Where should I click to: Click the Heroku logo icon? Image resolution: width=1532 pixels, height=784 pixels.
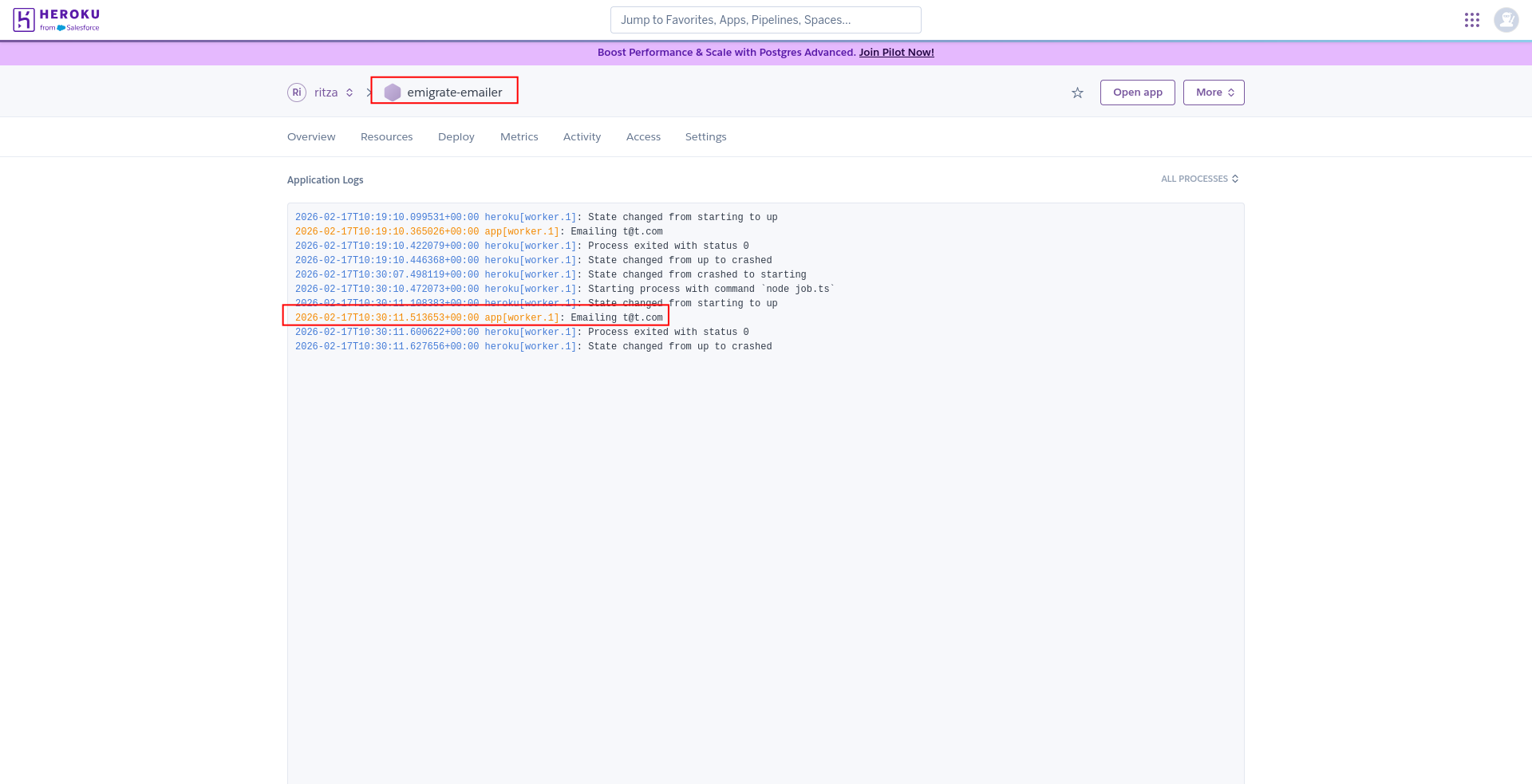pyautogui.click(x=24, y=19)
